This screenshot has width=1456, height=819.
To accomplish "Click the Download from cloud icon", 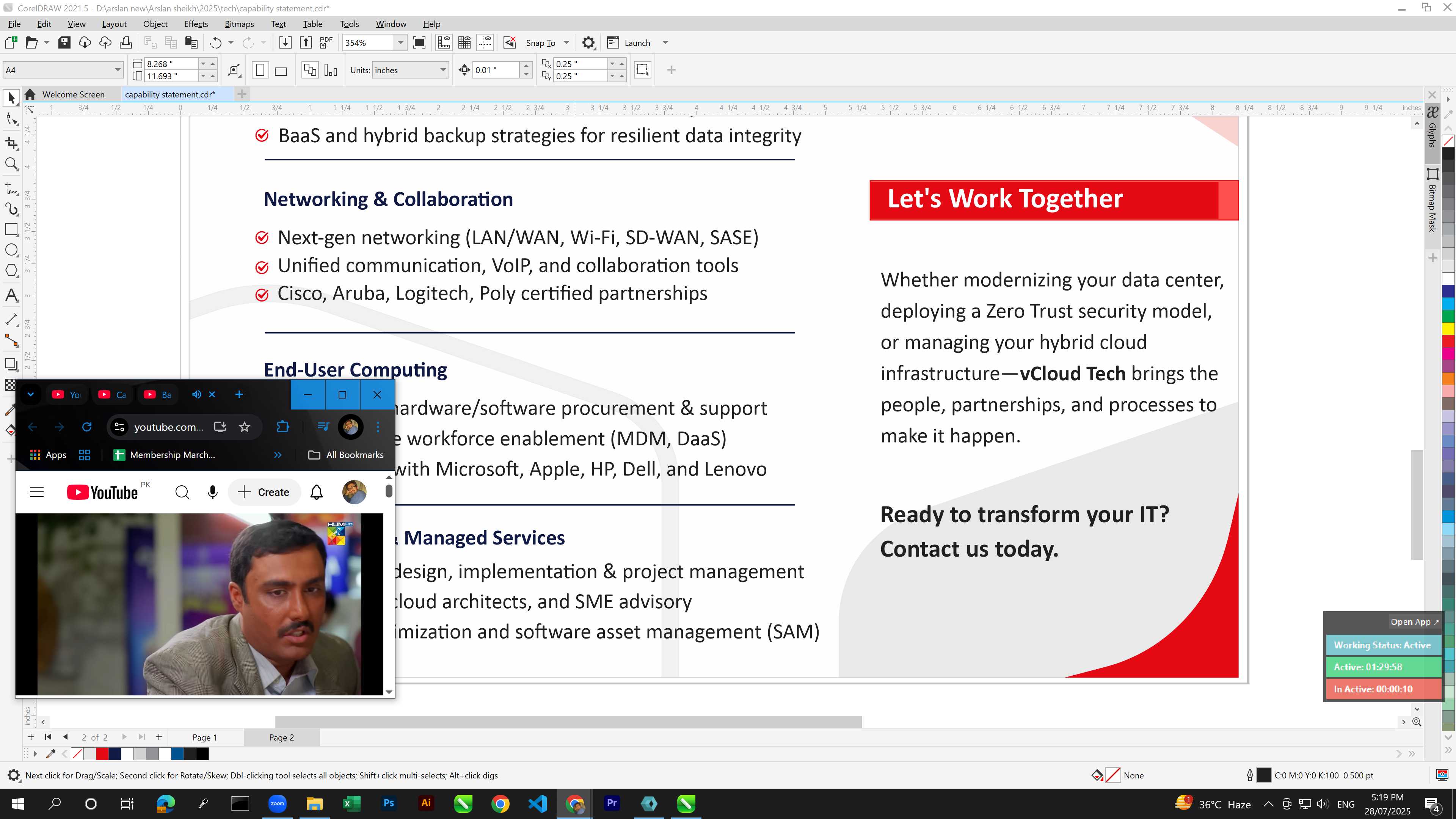I will (x=85, y=42).
